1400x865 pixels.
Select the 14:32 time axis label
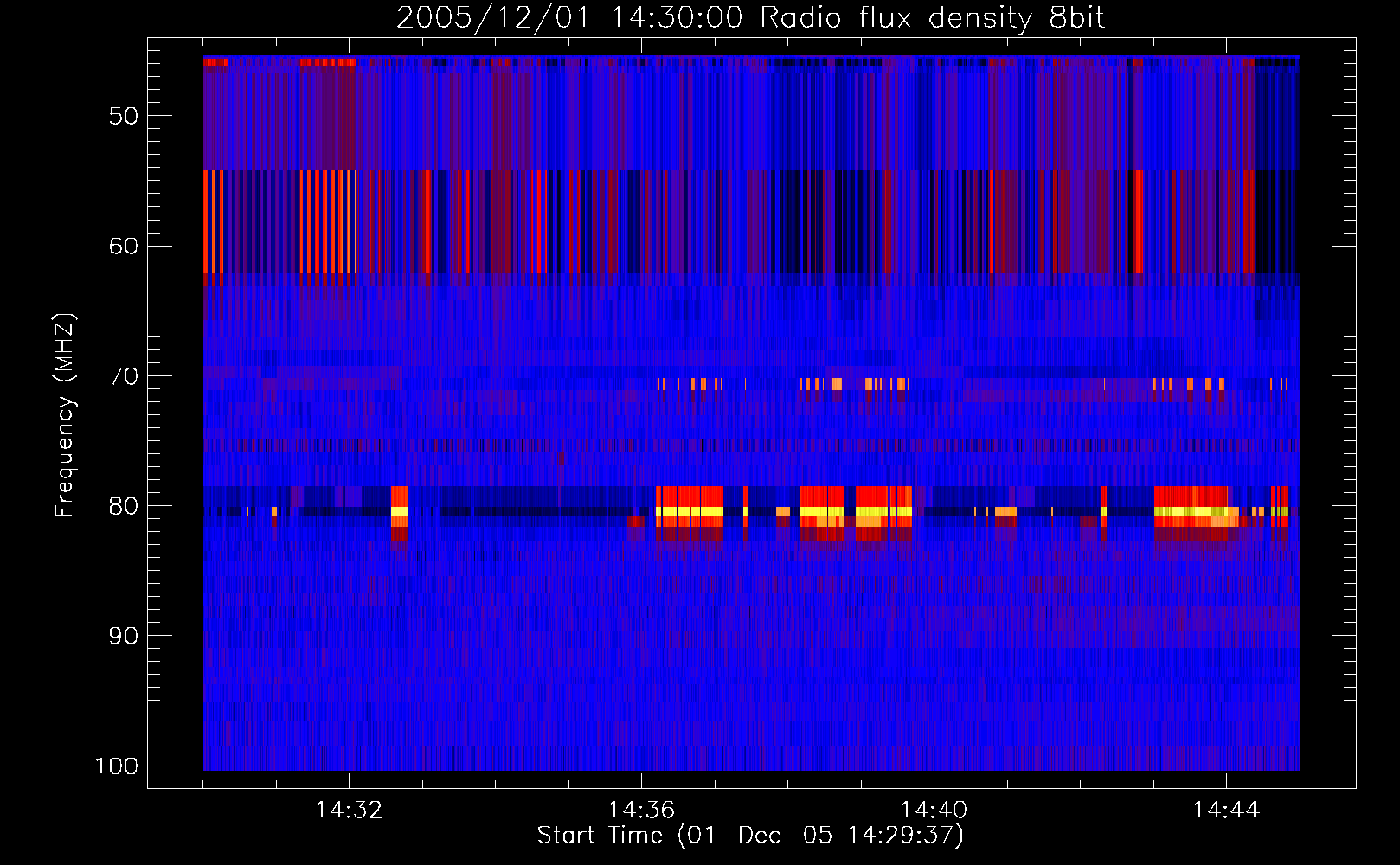pyautogui.click(x=350, y=811)
